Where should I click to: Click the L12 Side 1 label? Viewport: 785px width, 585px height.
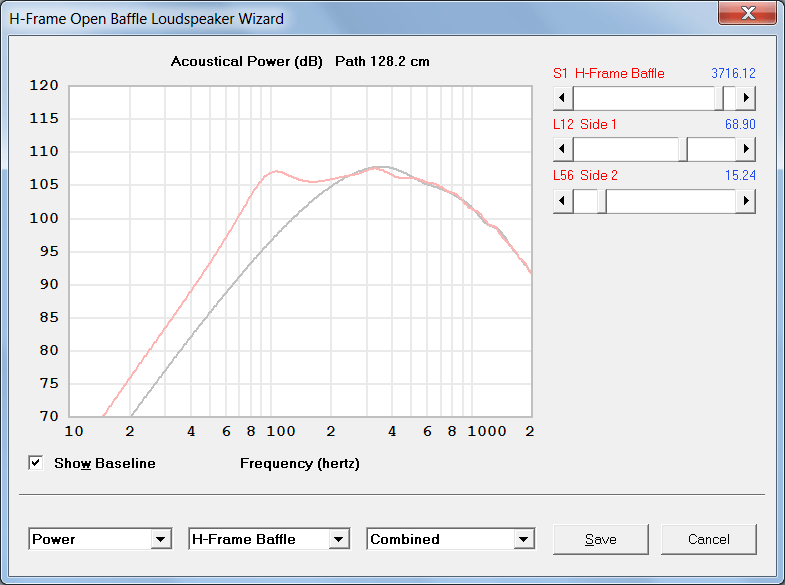tap(585, 124)
